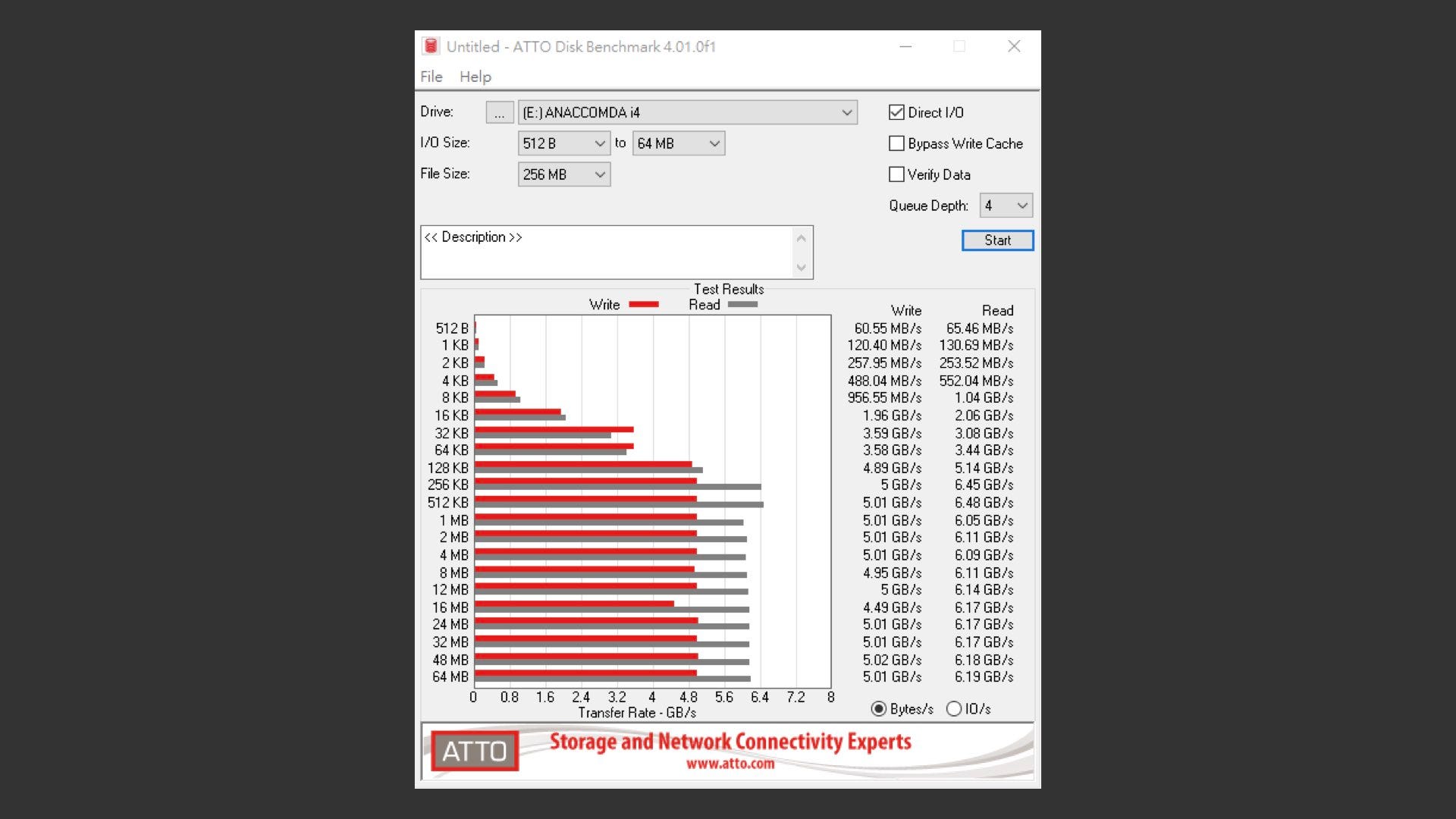Select the Bytes/s radio button
1456x819 pixels.
point(878,709)
